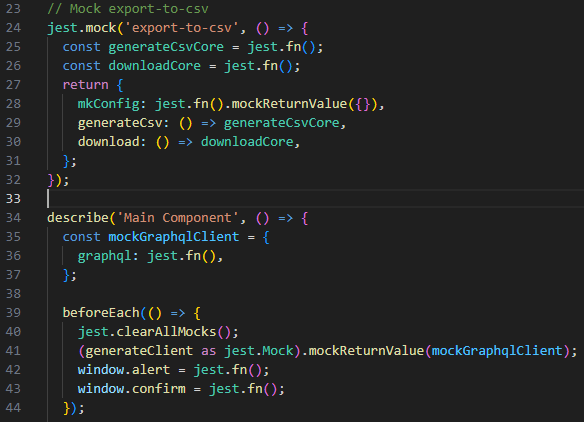Viewport: 584px width, 422px height.
Task: Click mockReturnValue on the mkConfig line
Action: pos(289,104)
